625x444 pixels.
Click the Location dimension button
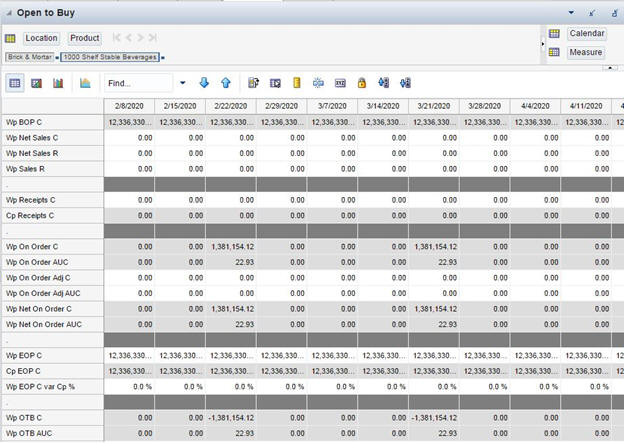(41, 38)
